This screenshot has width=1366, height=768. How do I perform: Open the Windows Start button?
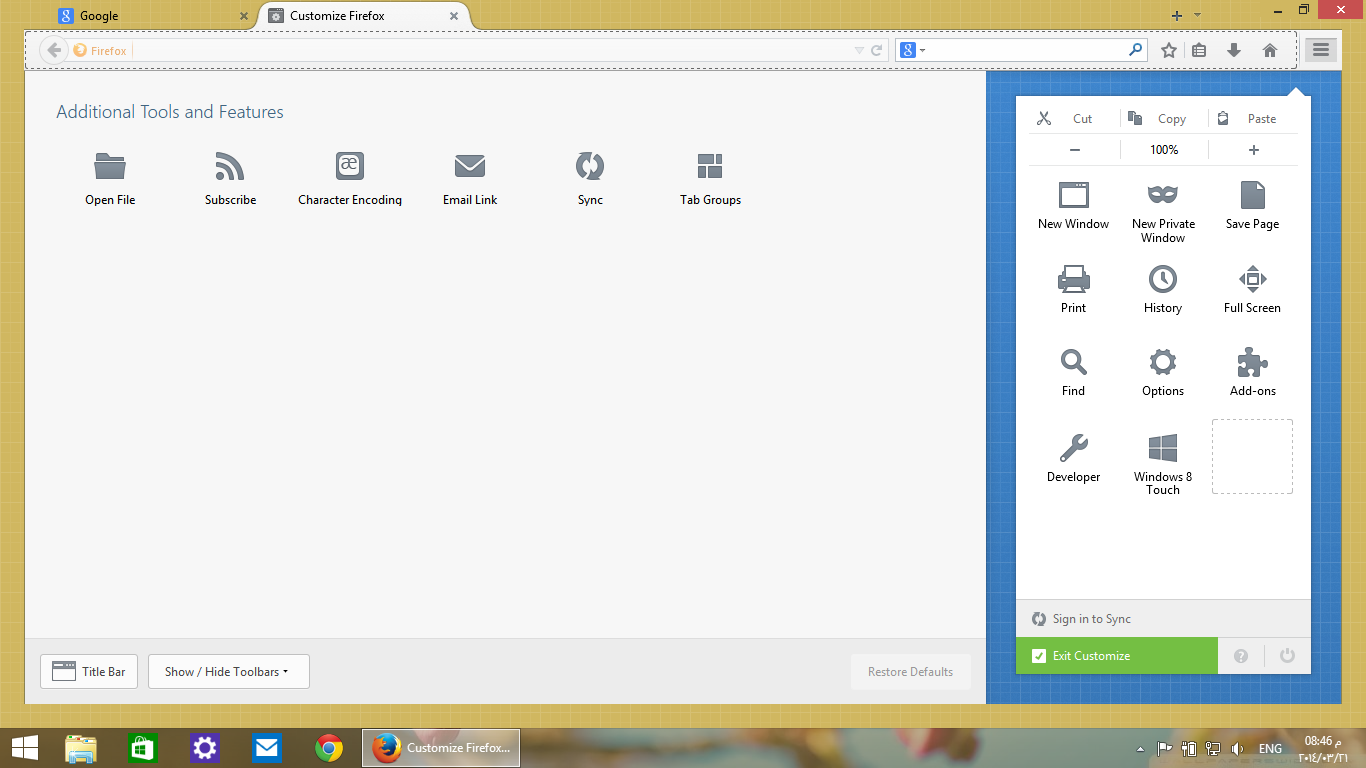[x=25, y=748]
